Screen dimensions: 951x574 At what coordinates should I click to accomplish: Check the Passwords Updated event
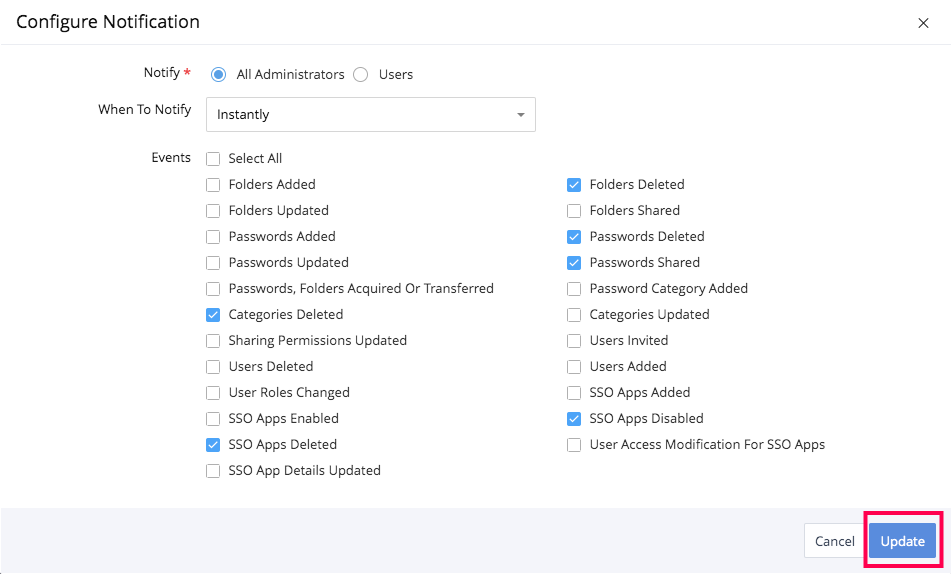pyautogui.click(x=213, y=262)
